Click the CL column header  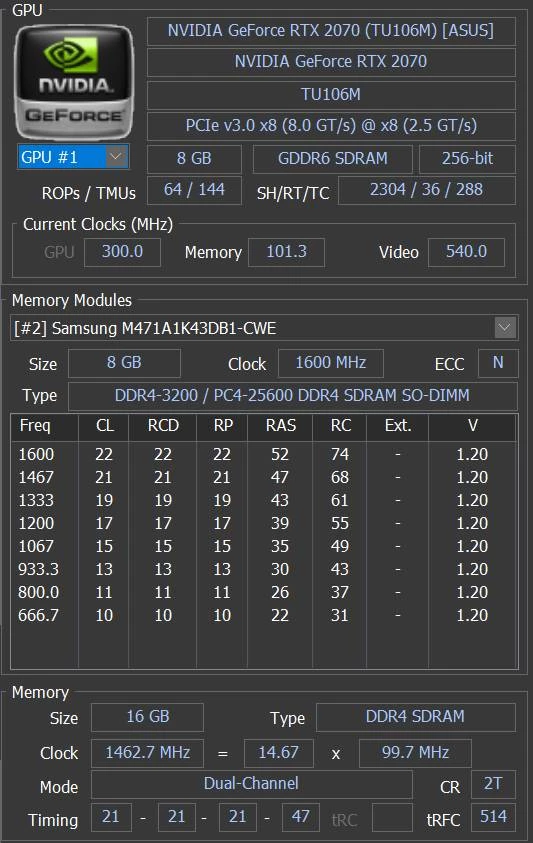tap(104, 426)
